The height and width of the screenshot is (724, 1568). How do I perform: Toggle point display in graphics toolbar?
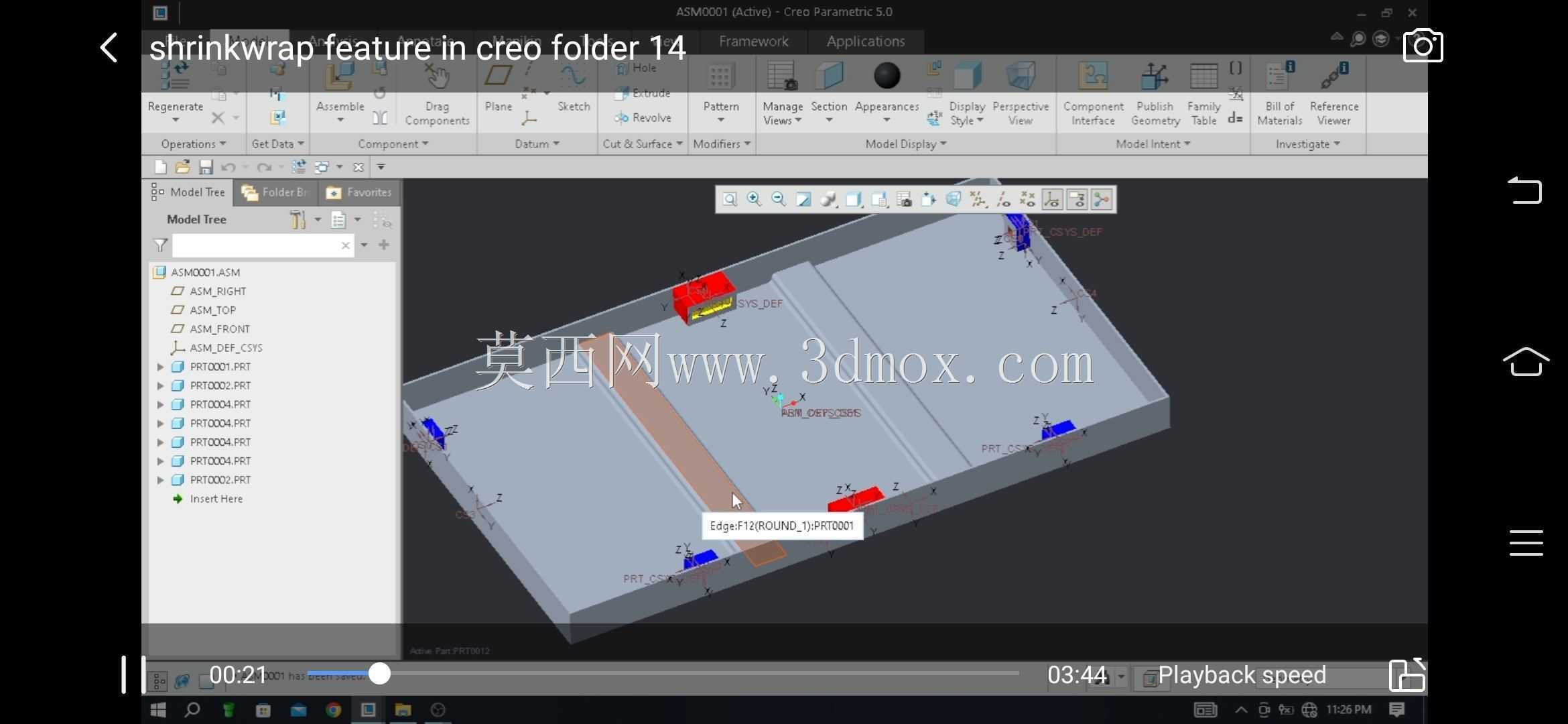coord(1027,199)
